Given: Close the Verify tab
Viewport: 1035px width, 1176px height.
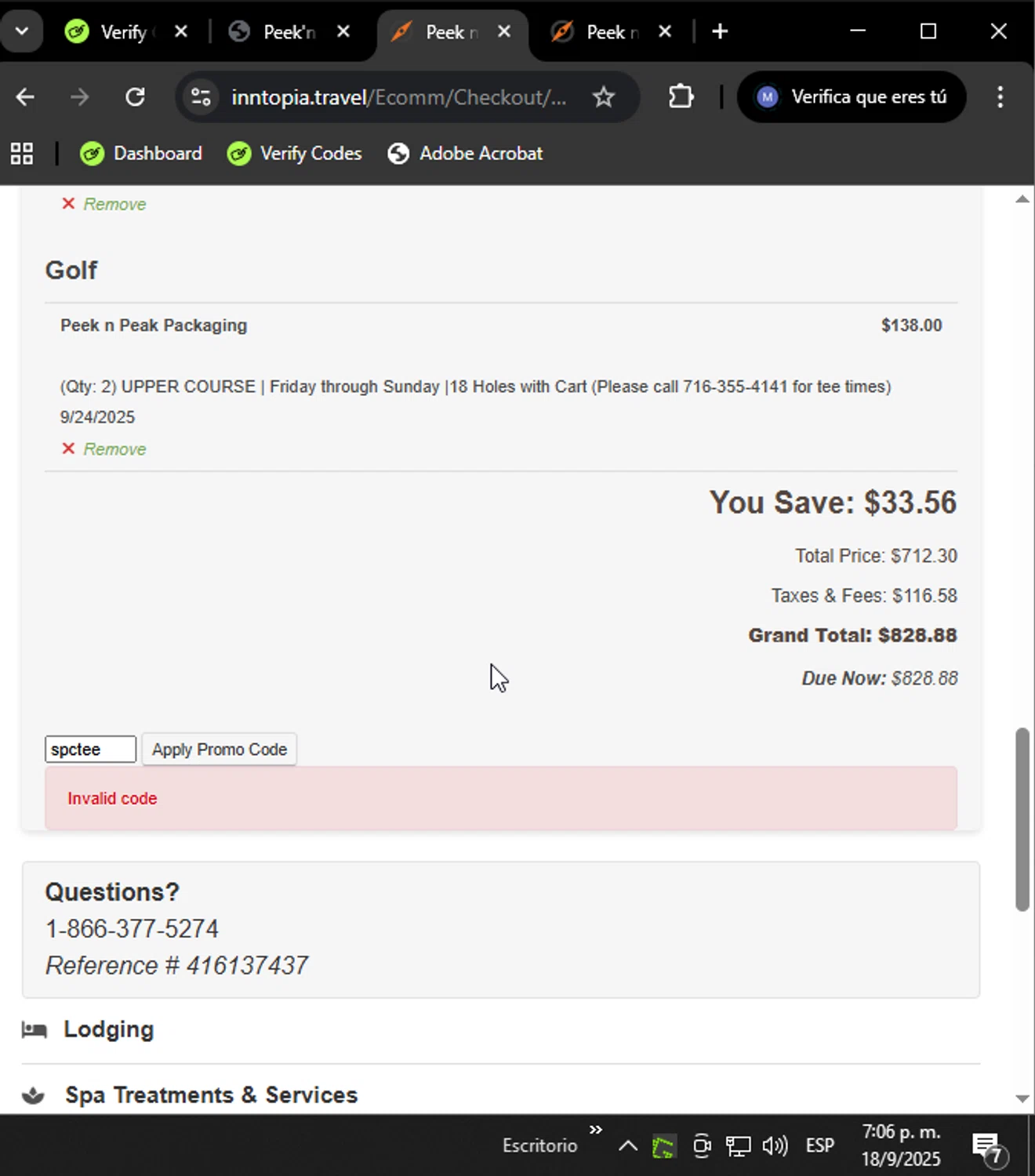Looking at the screenshot, I should tap(181, 31).
